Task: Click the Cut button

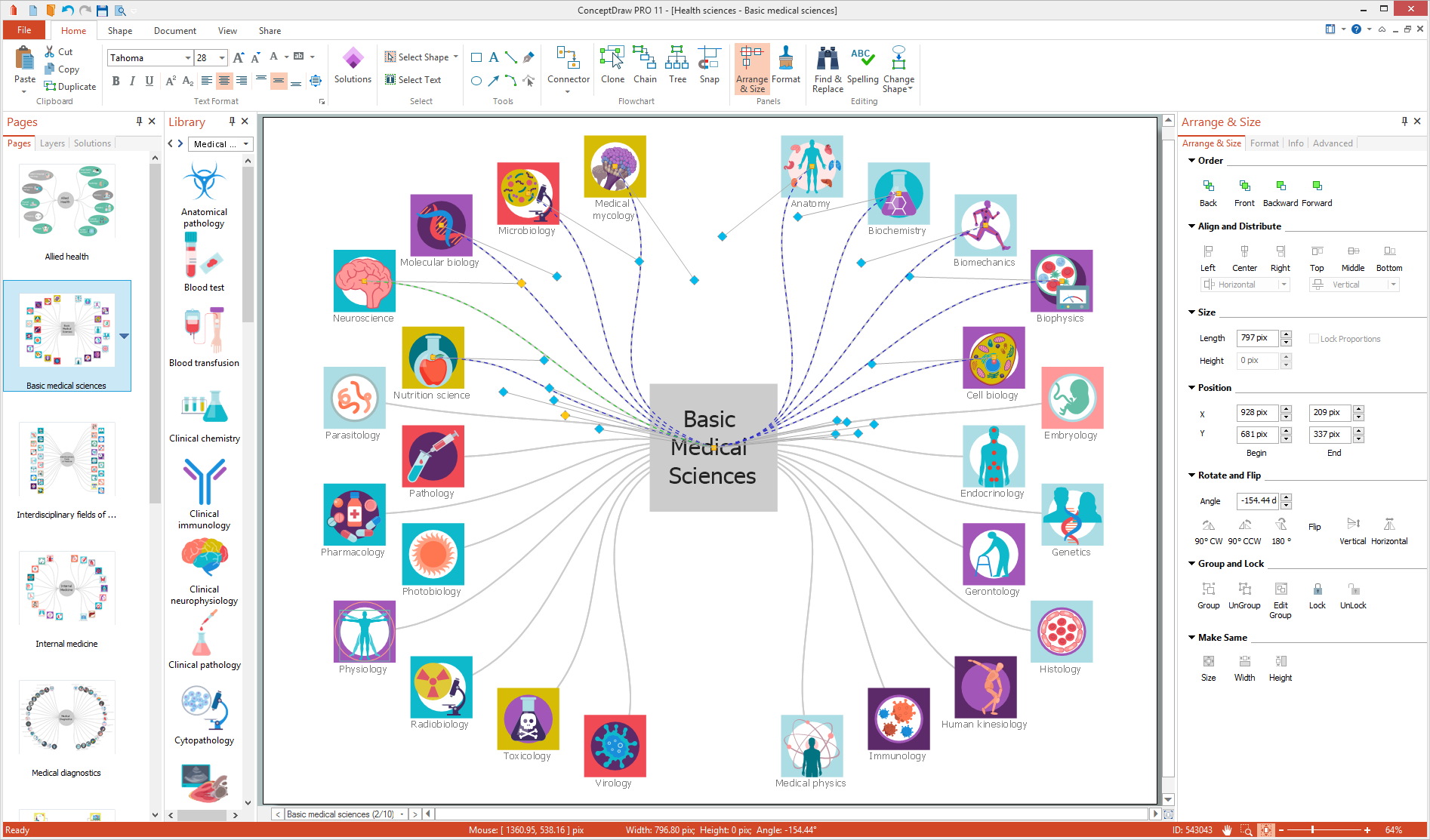Action: point(59,52)
